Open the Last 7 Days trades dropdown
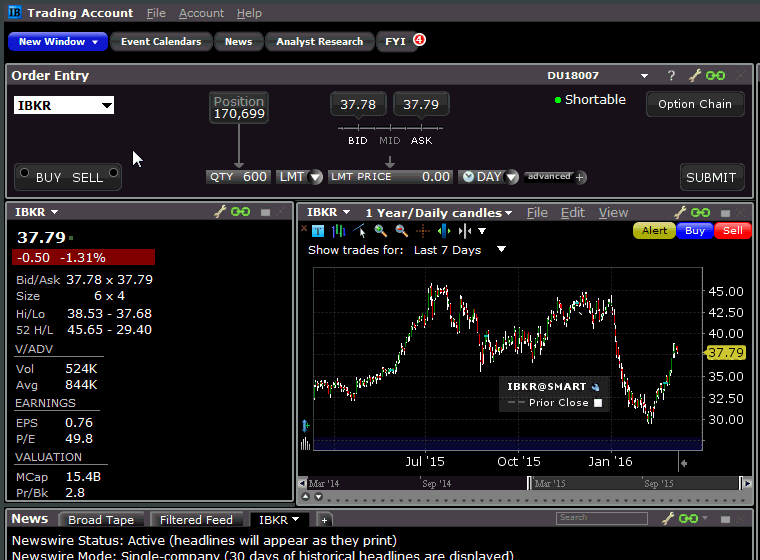760x560 pixels. click(x=501, y=250)
